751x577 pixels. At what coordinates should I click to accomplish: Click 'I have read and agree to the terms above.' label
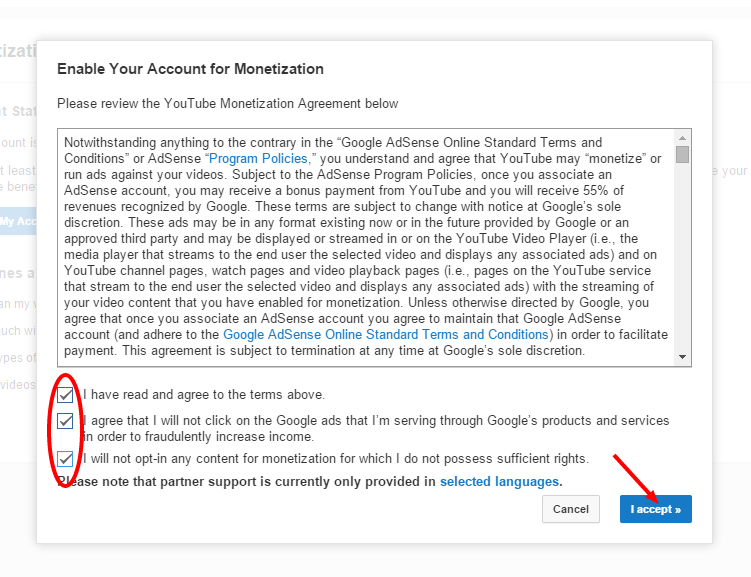tap(204, 395)
